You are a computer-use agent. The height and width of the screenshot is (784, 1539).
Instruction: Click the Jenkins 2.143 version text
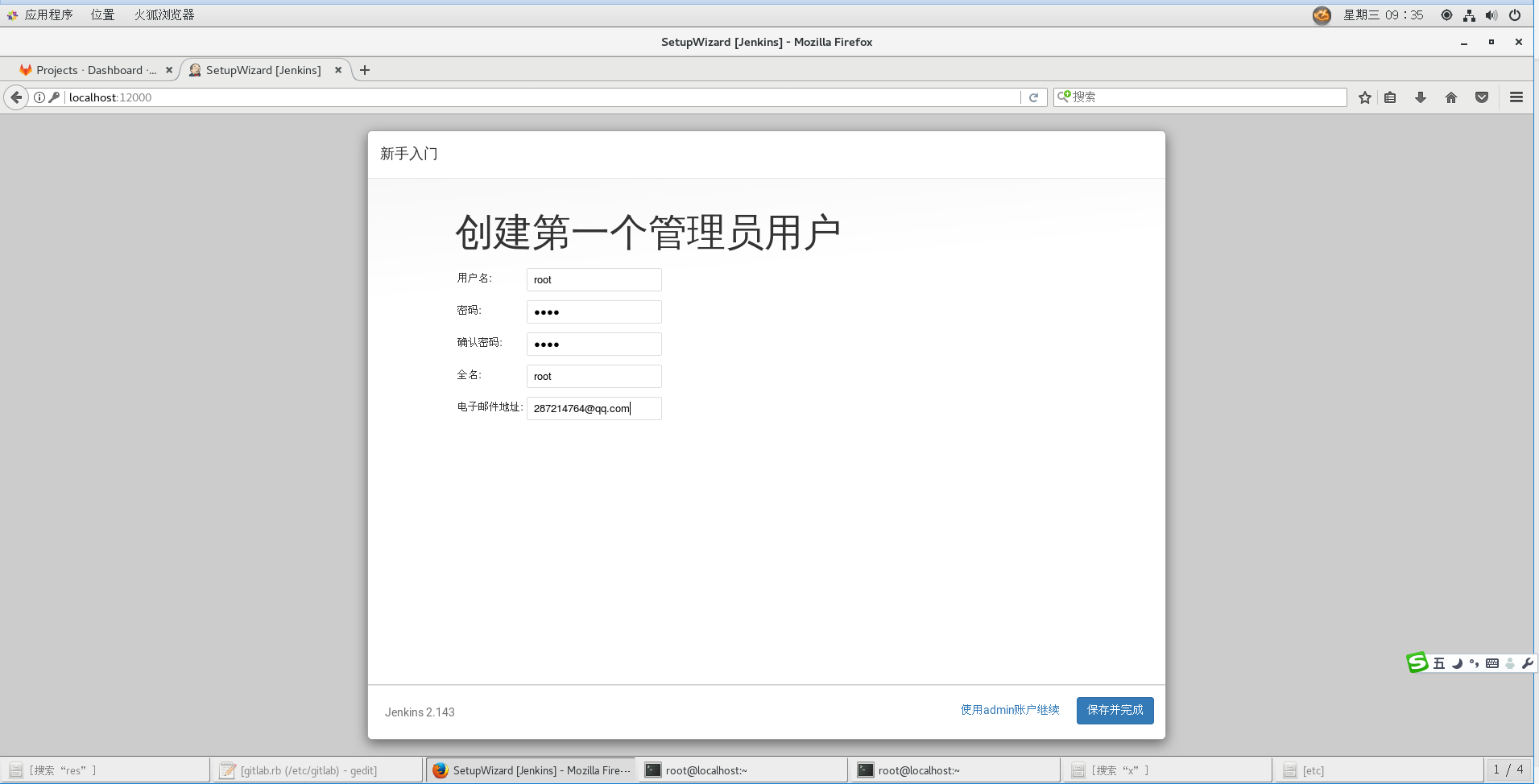420,712
